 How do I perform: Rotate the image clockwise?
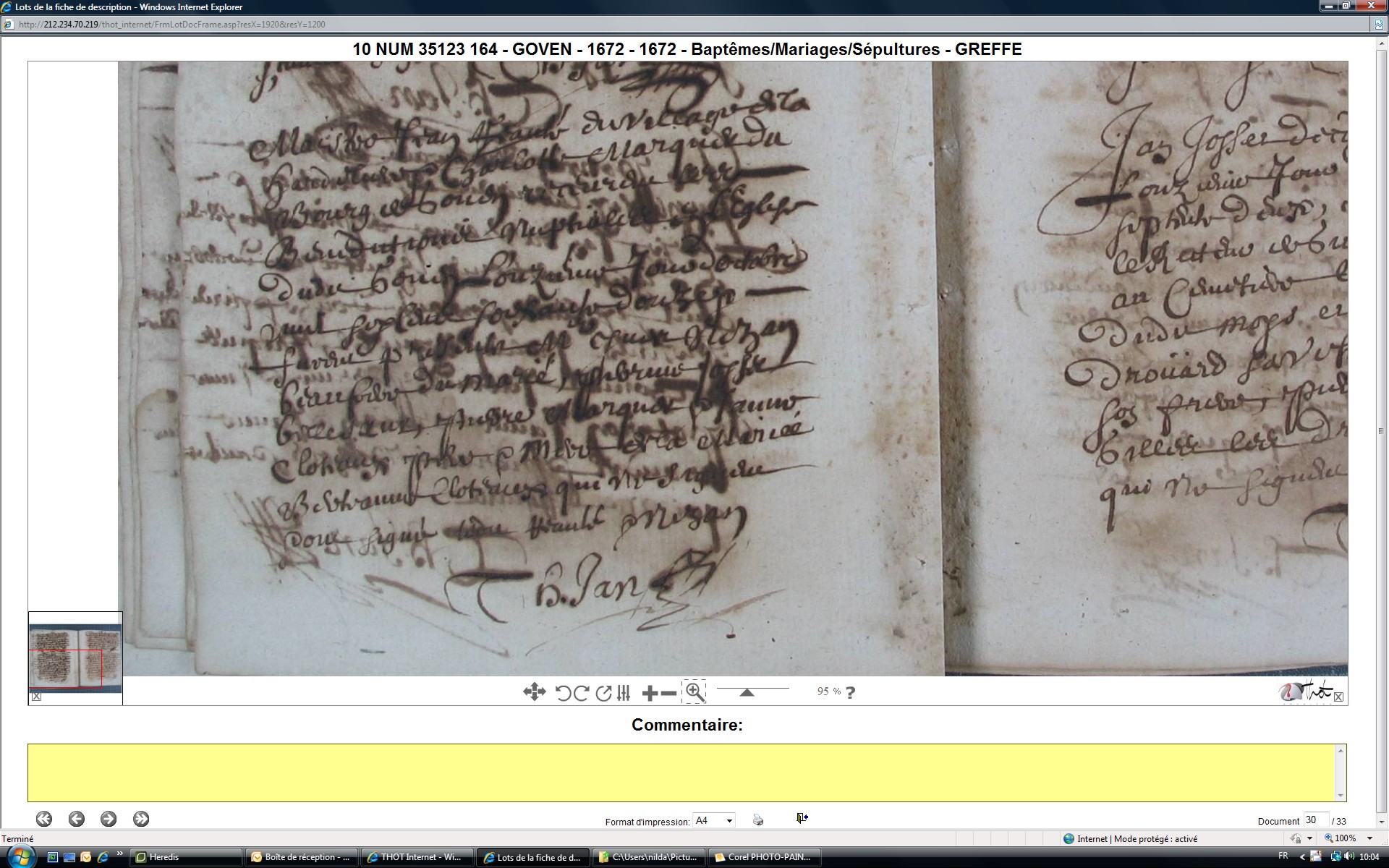point(581,693)
